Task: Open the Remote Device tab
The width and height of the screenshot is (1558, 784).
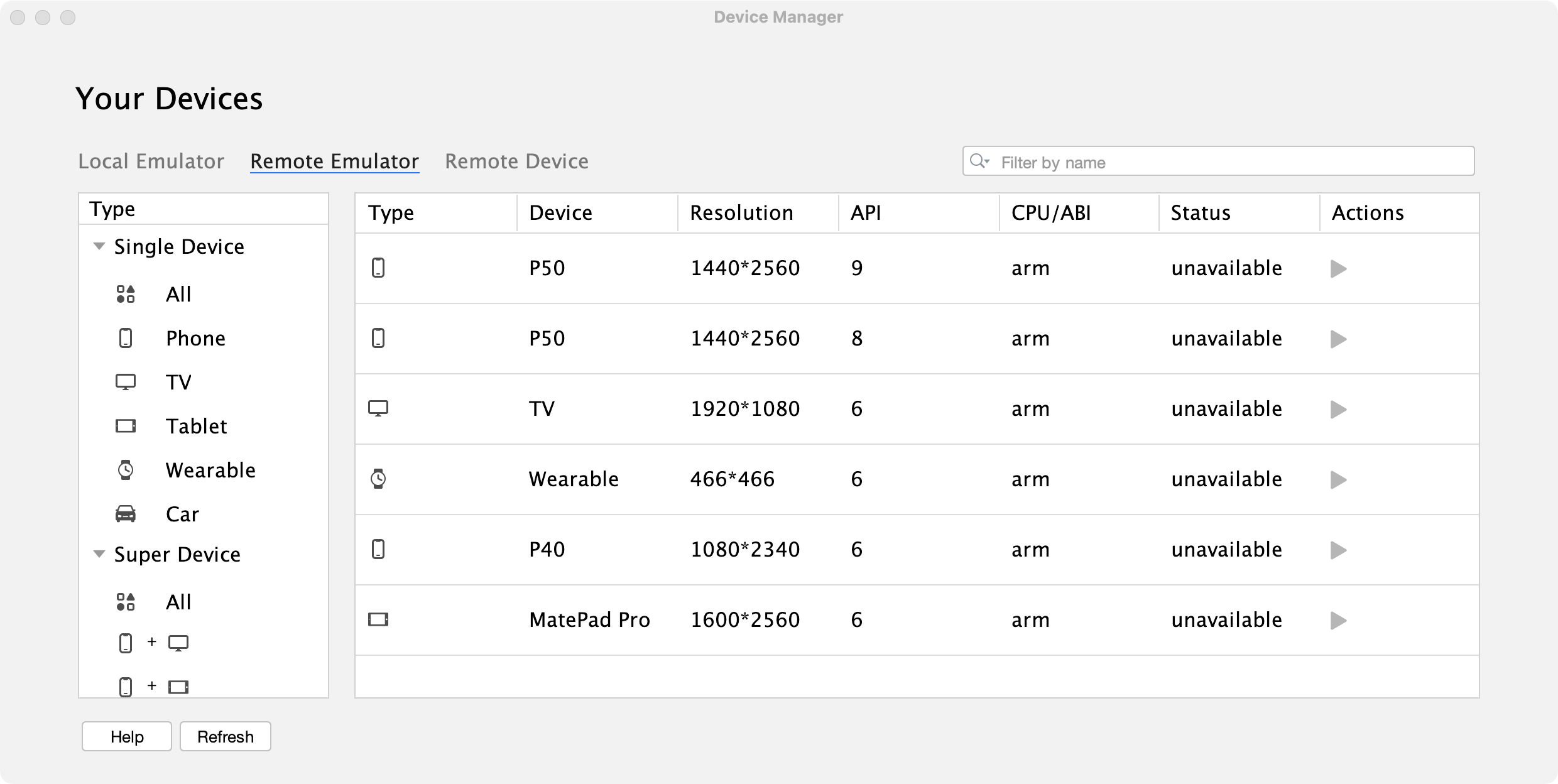Action: [516, 161]
